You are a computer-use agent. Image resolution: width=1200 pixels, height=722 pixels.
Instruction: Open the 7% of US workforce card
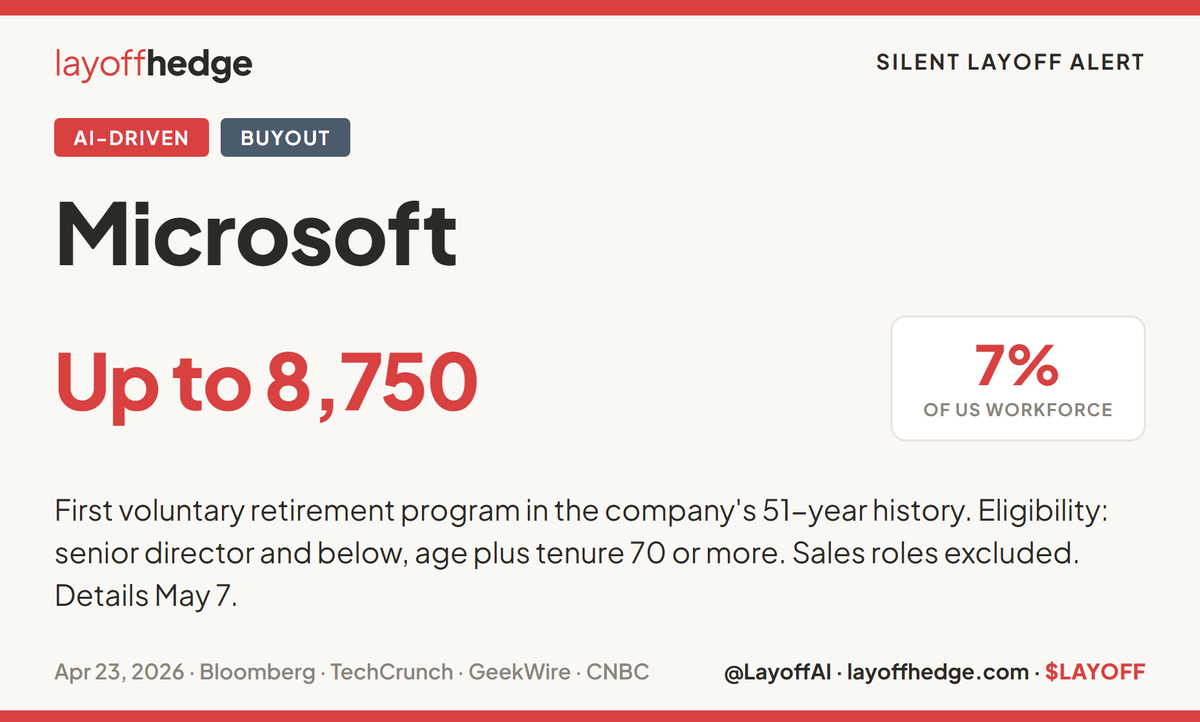coord(1018,378)
